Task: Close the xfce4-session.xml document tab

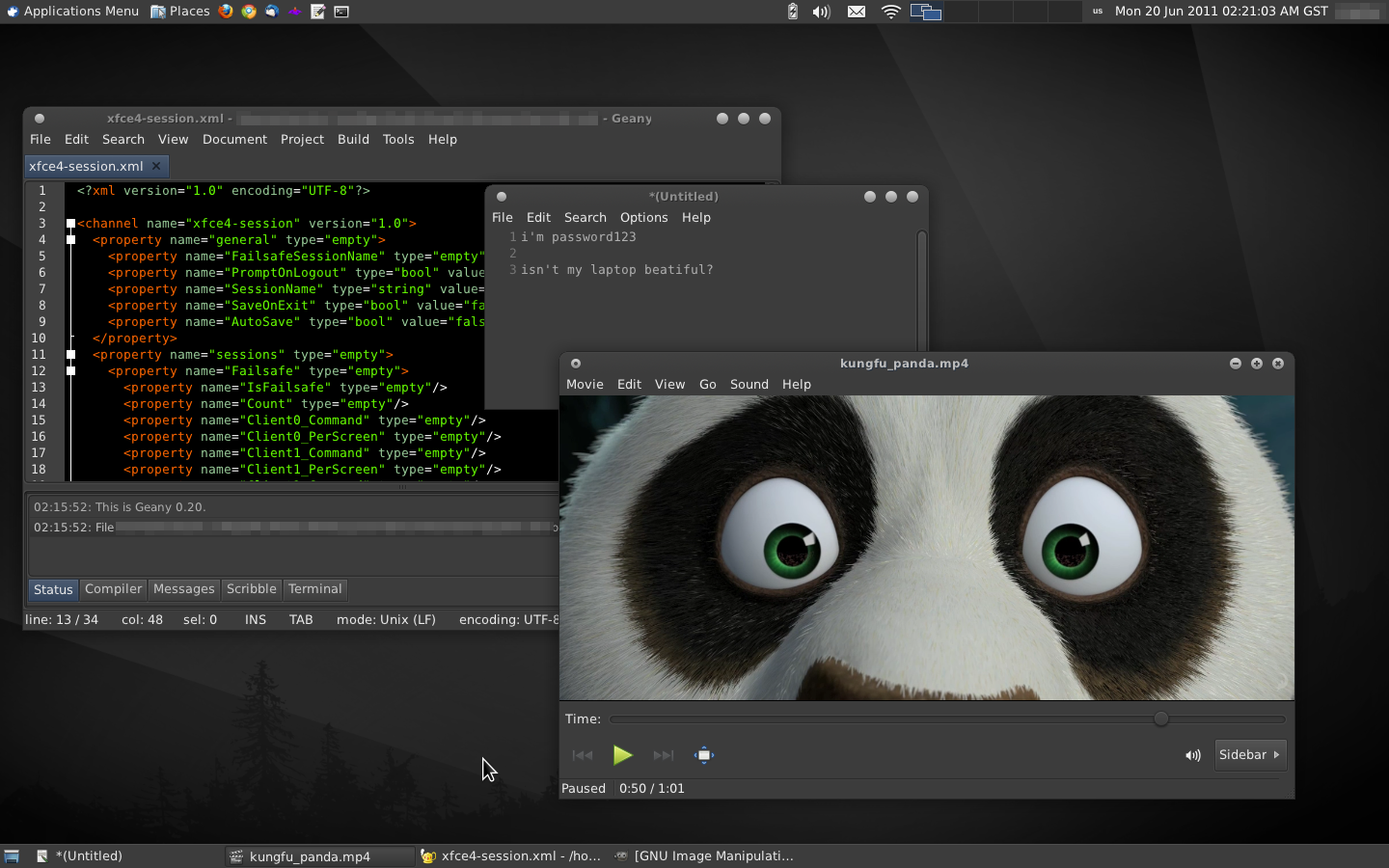Action: (x=156, y=166)
